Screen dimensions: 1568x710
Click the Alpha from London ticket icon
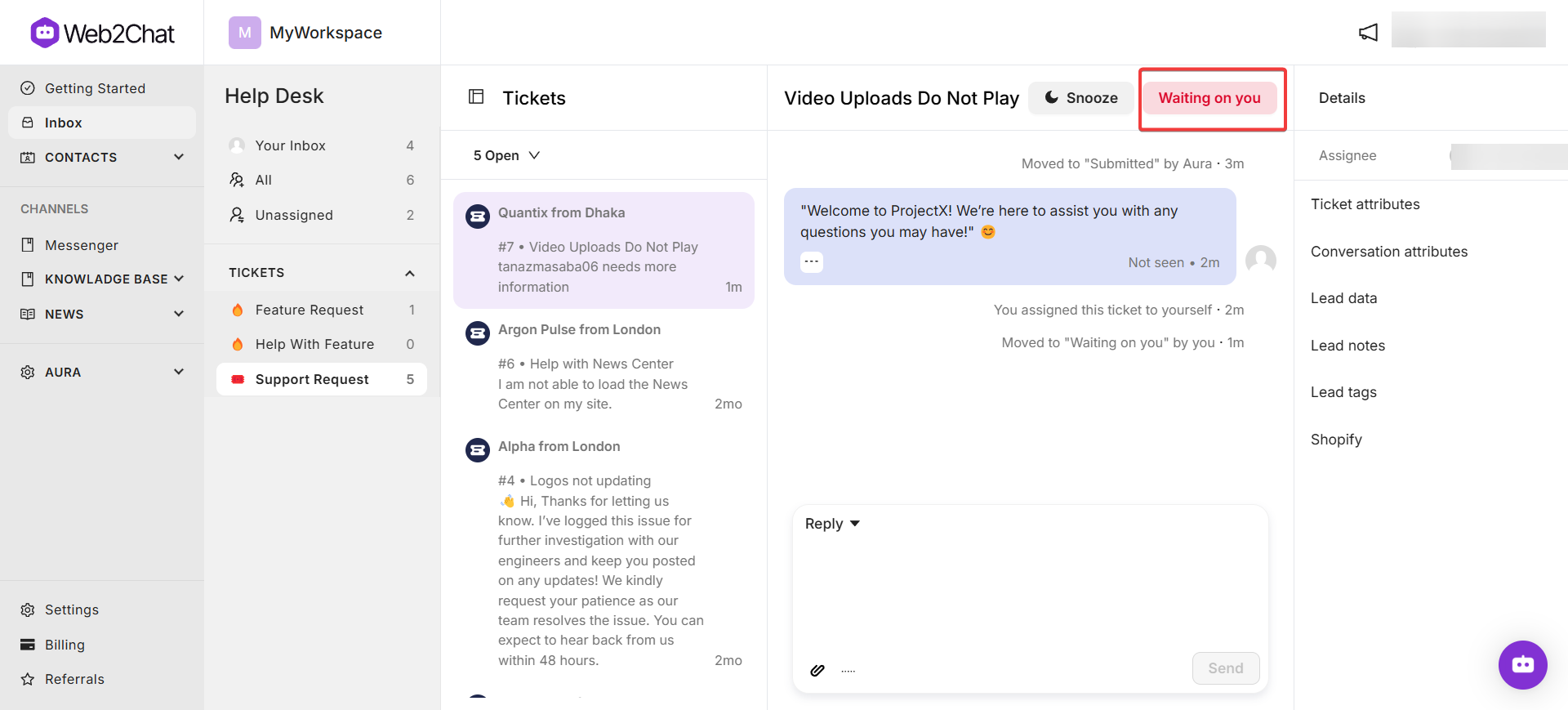[478, 450]
